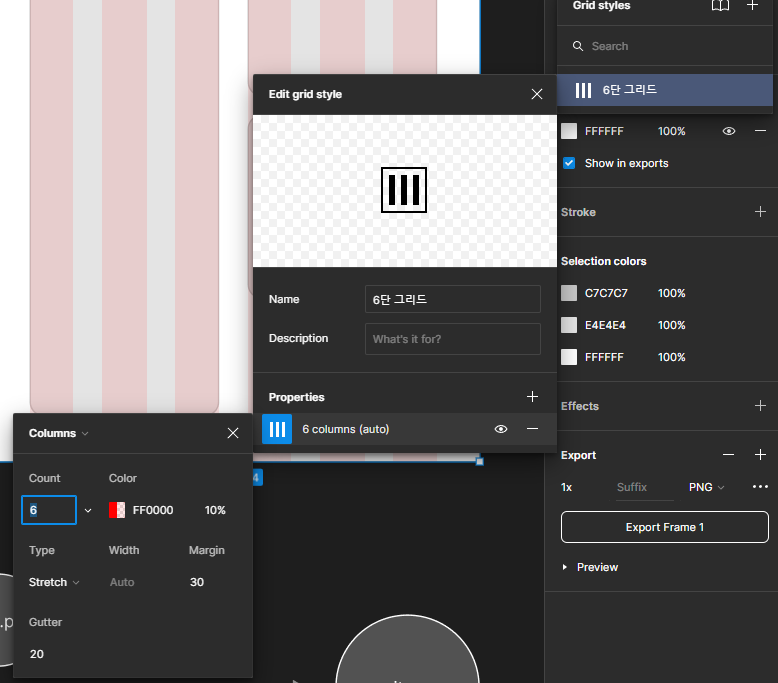The height and width of the screenshot is (683, 778).
Task: Click the FF0000 hex color value
Action: (x=153, y=510)
